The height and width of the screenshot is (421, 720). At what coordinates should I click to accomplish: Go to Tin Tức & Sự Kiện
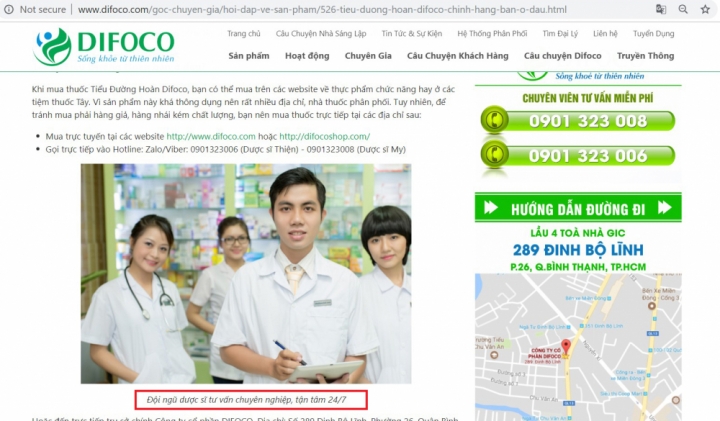pyautogui.click(x=412, y=34)
